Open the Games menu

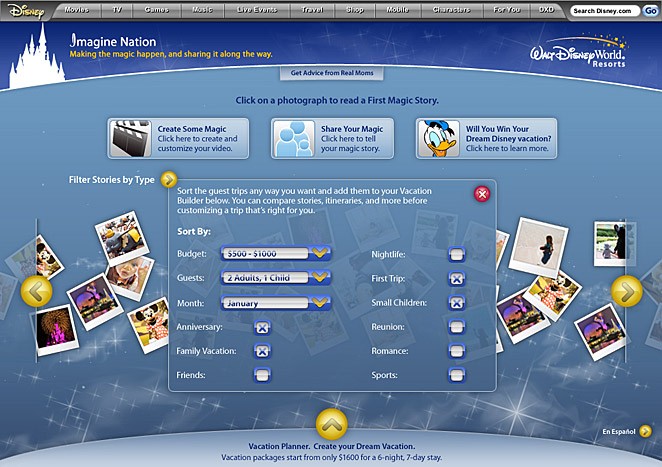[x=157, y=10]
